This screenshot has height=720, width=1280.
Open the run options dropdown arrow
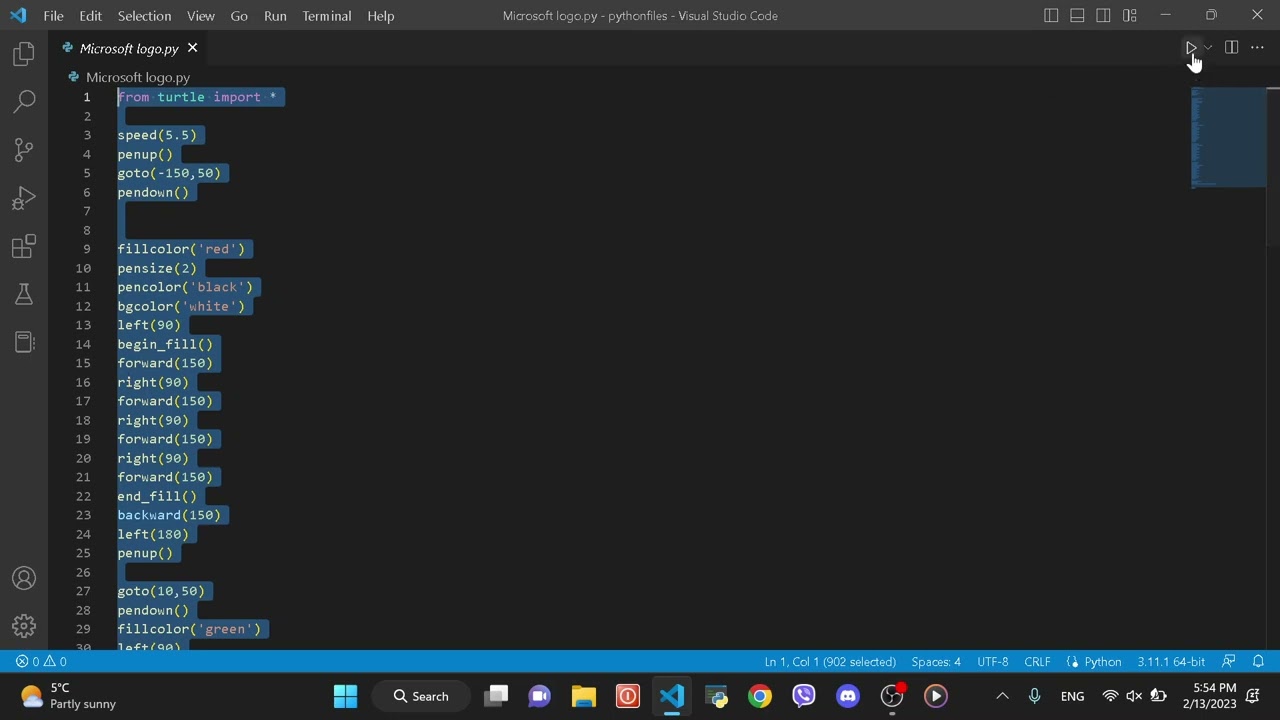(x=1207, y=48)
